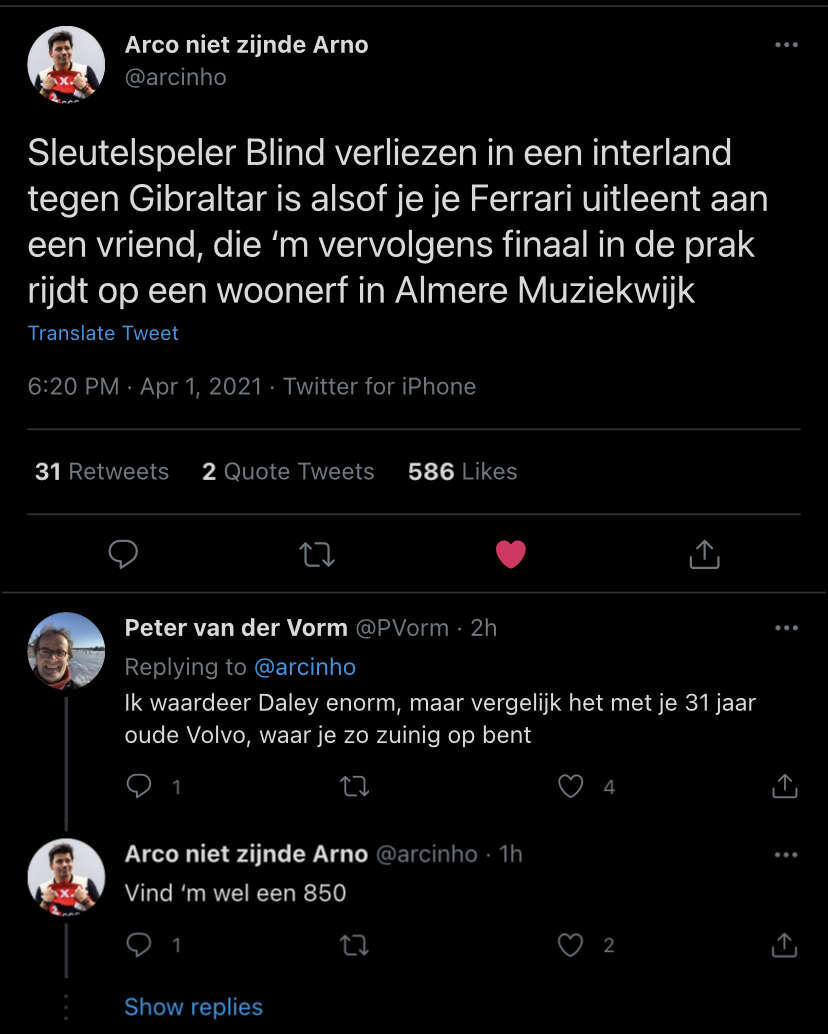Open the main tweet's more options menu

[786, 44]
